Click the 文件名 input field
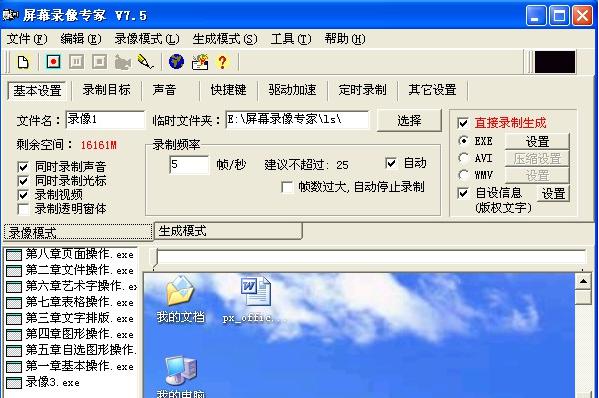 pos(105,120)
